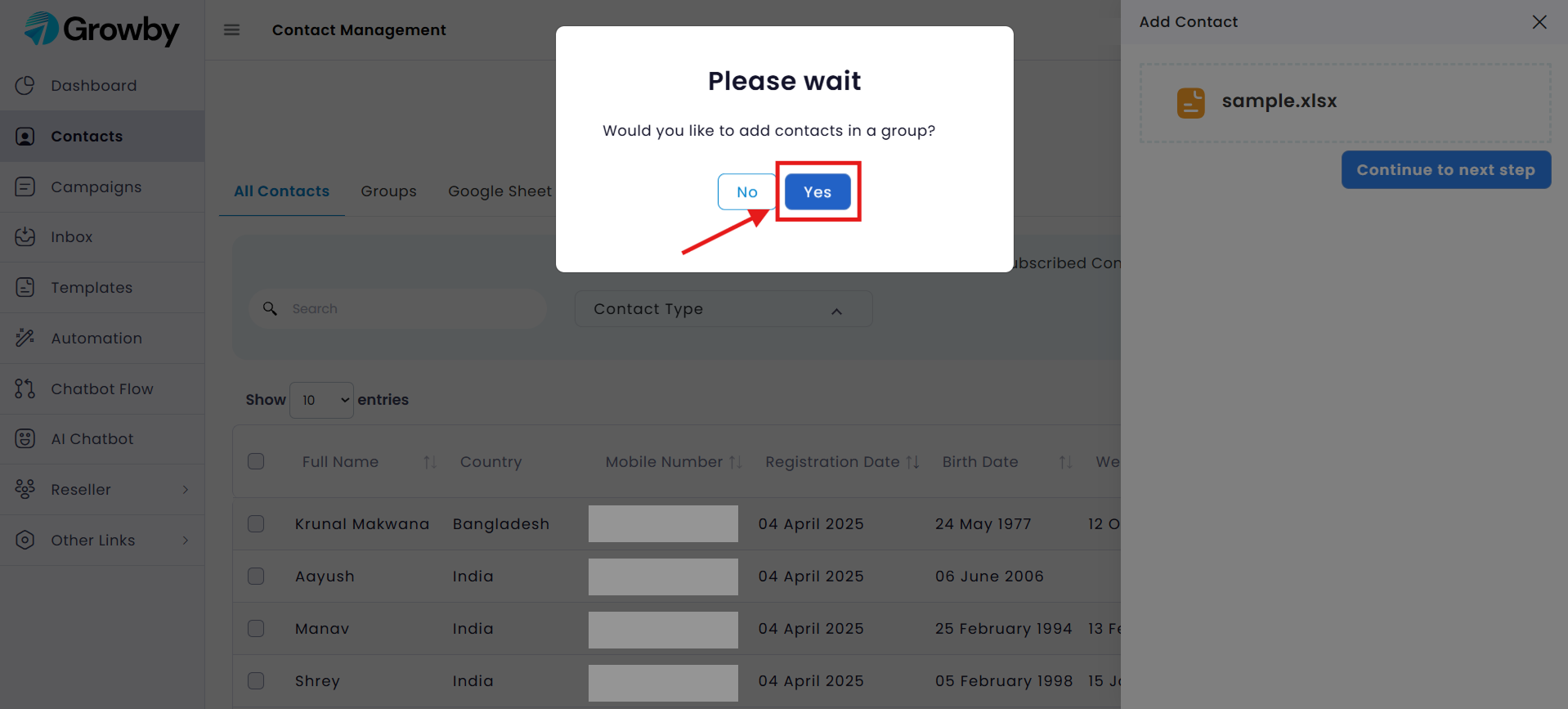
Task: Expand the Reseller submenu chevron
Action: (186, 489)
